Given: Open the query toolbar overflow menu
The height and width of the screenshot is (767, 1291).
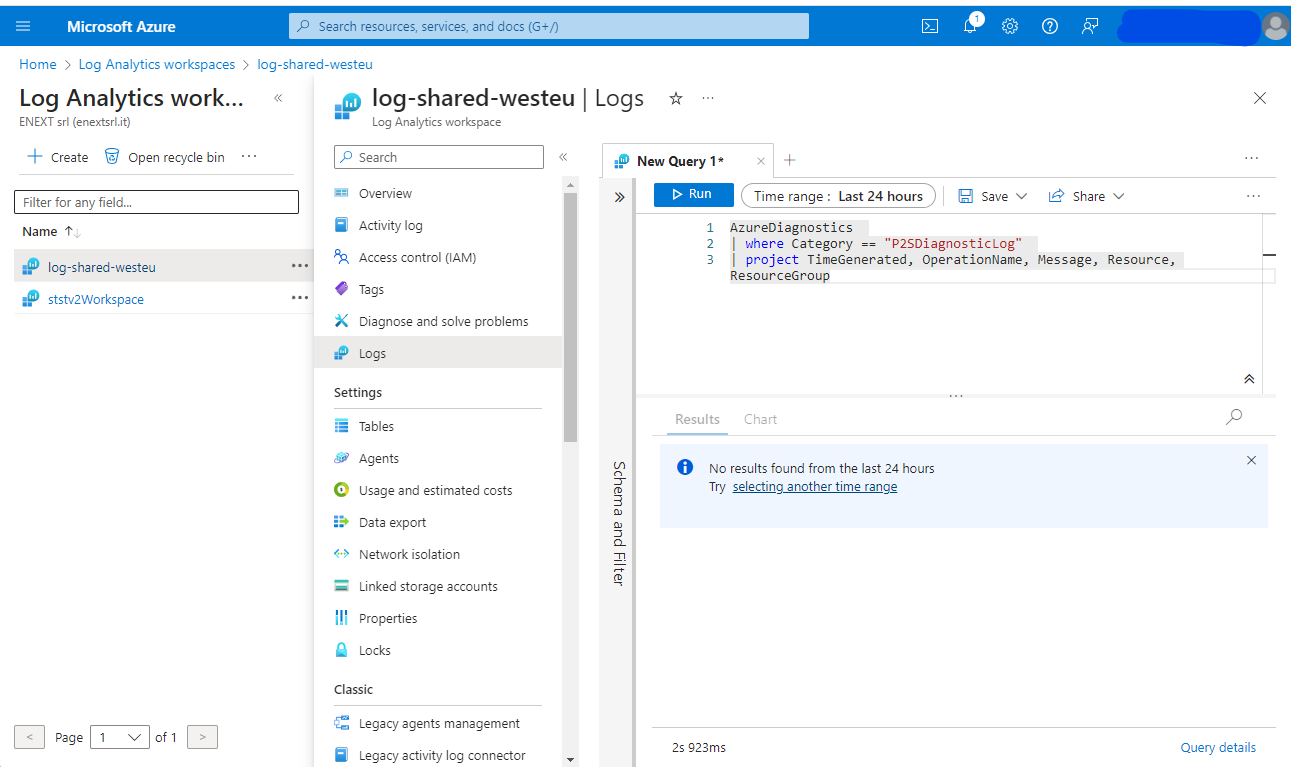Looking at the screenshot, I should pyautogui.click(x=1254, y=196).
